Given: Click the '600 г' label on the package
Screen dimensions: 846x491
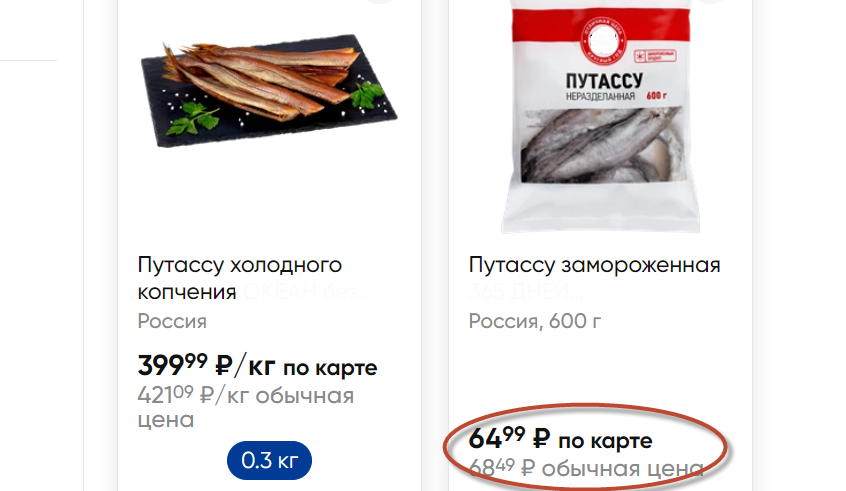Looking at the screenshot, I should click(x=656, y=96).
